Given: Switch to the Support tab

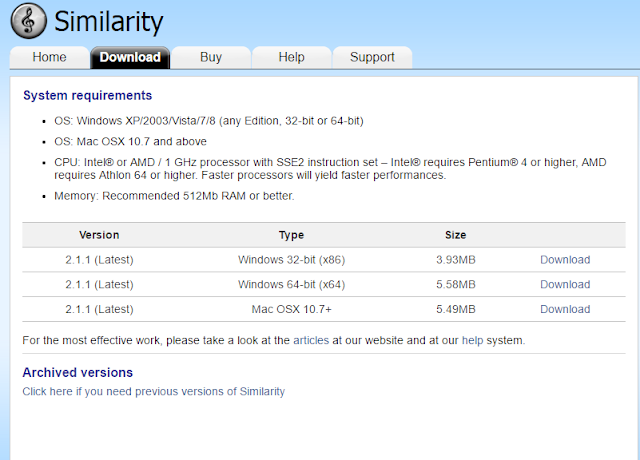Looking at the screenshot, I should 372,57.
